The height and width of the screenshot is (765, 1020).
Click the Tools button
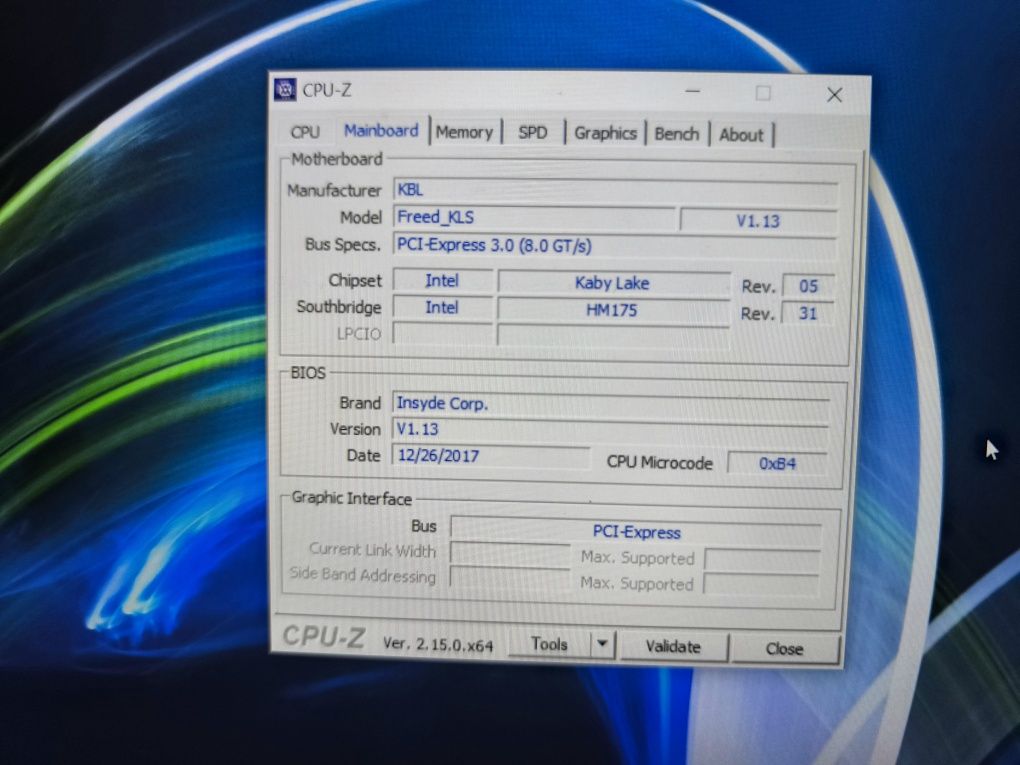tap(550, 644)
